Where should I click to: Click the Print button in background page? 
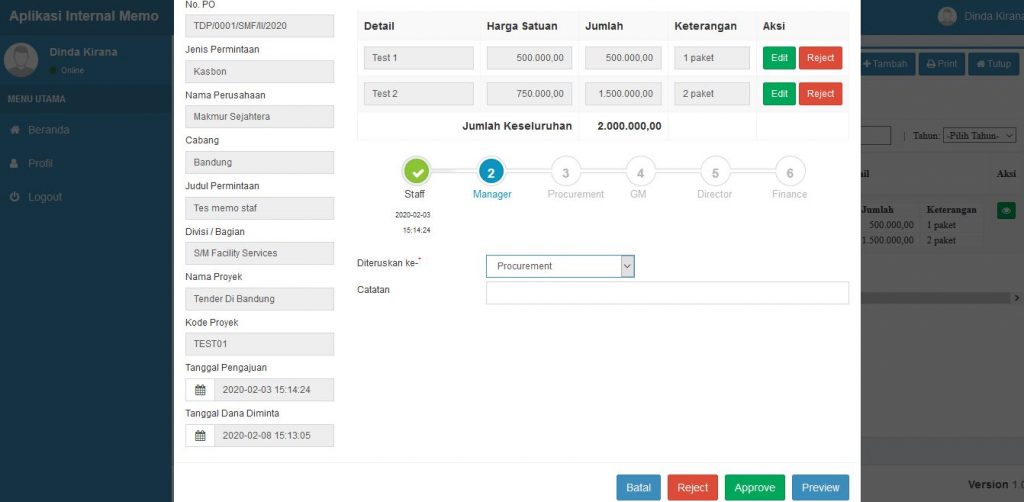pyautogui.click(x=941, y=64)
